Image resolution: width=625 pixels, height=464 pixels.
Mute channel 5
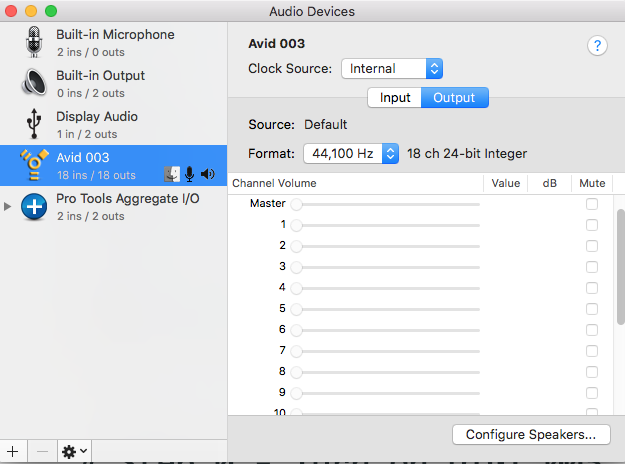click(592, 309)
